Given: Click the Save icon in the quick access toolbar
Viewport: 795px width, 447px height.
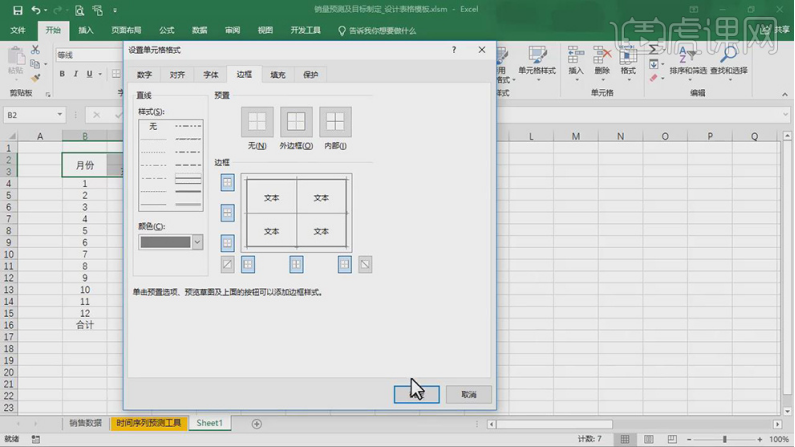Looking at the screenshot, I should coord(18,10).
